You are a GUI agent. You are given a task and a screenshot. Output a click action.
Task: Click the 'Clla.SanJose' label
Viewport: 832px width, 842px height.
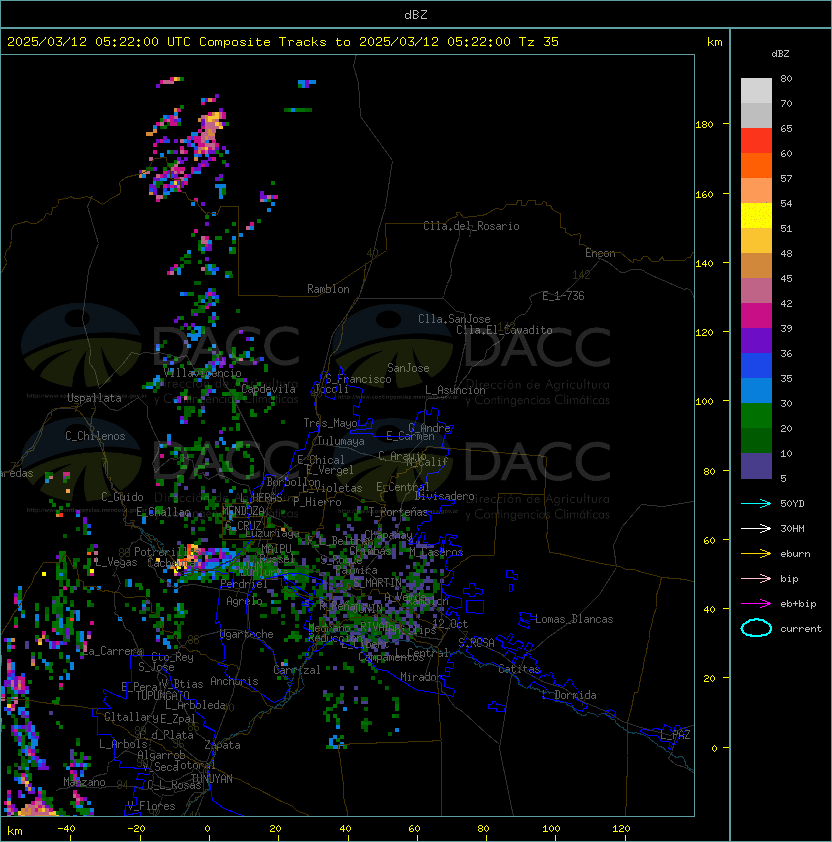coord(454,319)
